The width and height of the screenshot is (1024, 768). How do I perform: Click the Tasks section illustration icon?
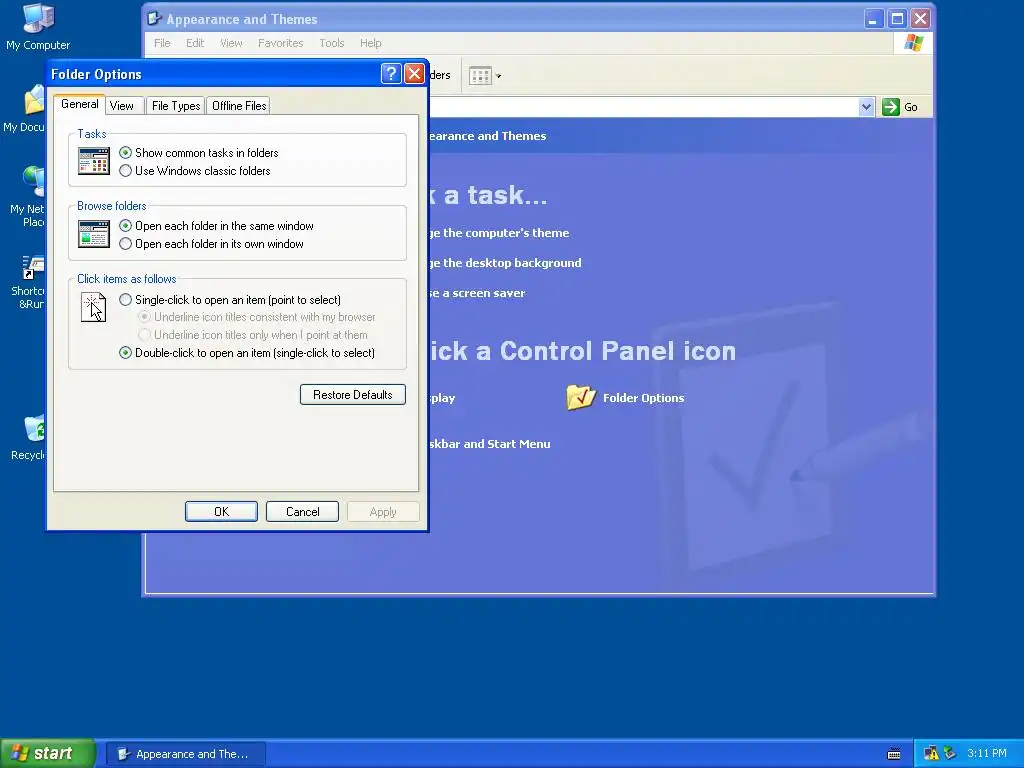tap(94, 161)
